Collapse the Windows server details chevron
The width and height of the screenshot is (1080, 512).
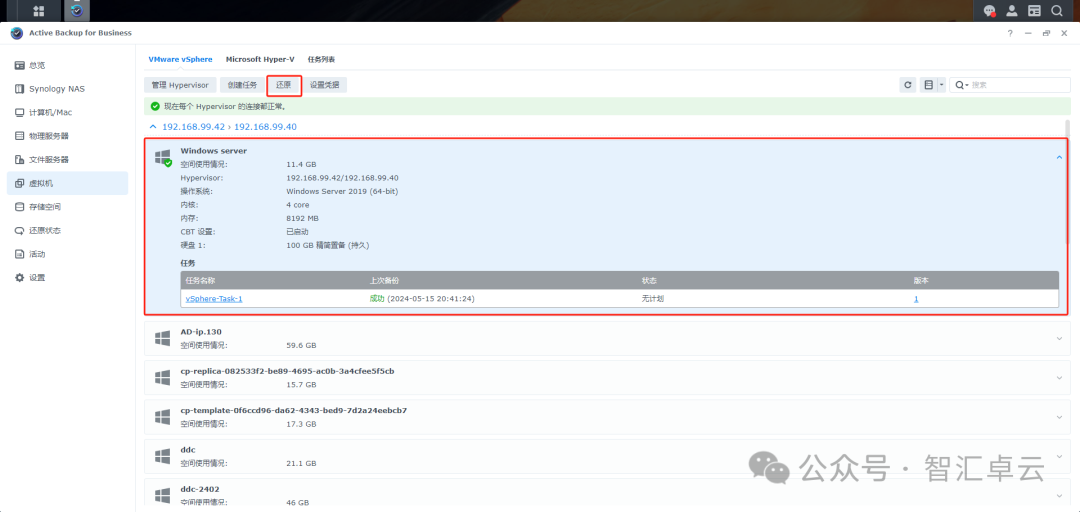pos(1059,157)
